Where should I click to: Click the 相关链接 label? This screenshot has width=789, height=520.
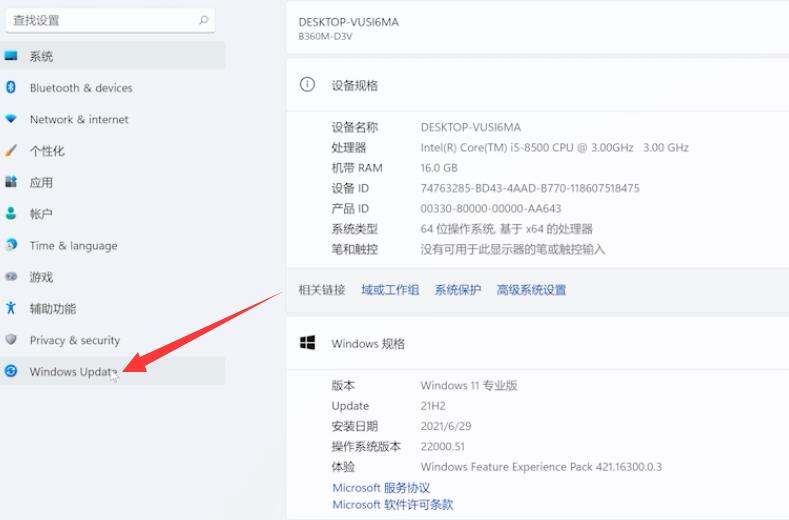coord(322,290)
